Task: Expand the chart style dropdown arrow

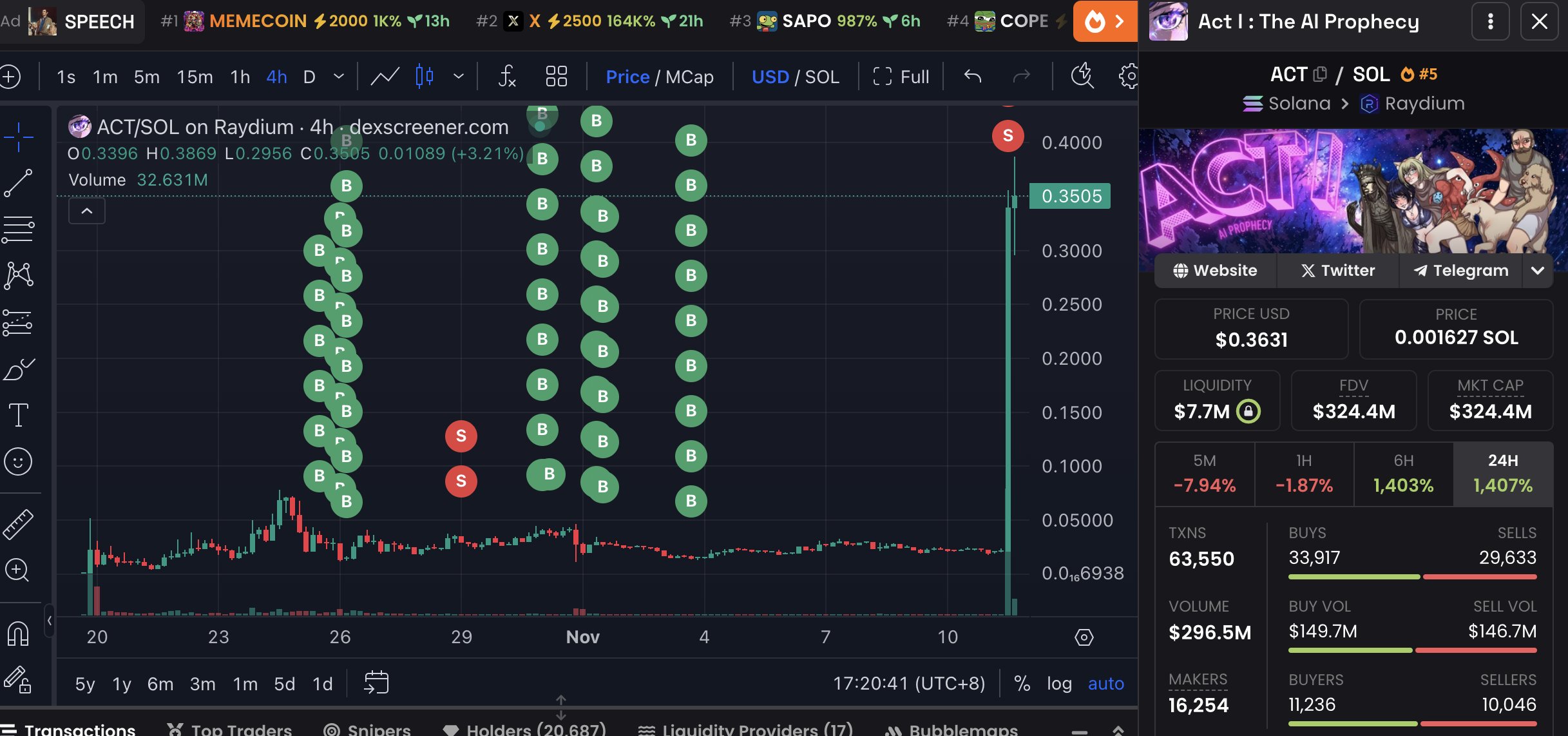Action: (459, 77)
